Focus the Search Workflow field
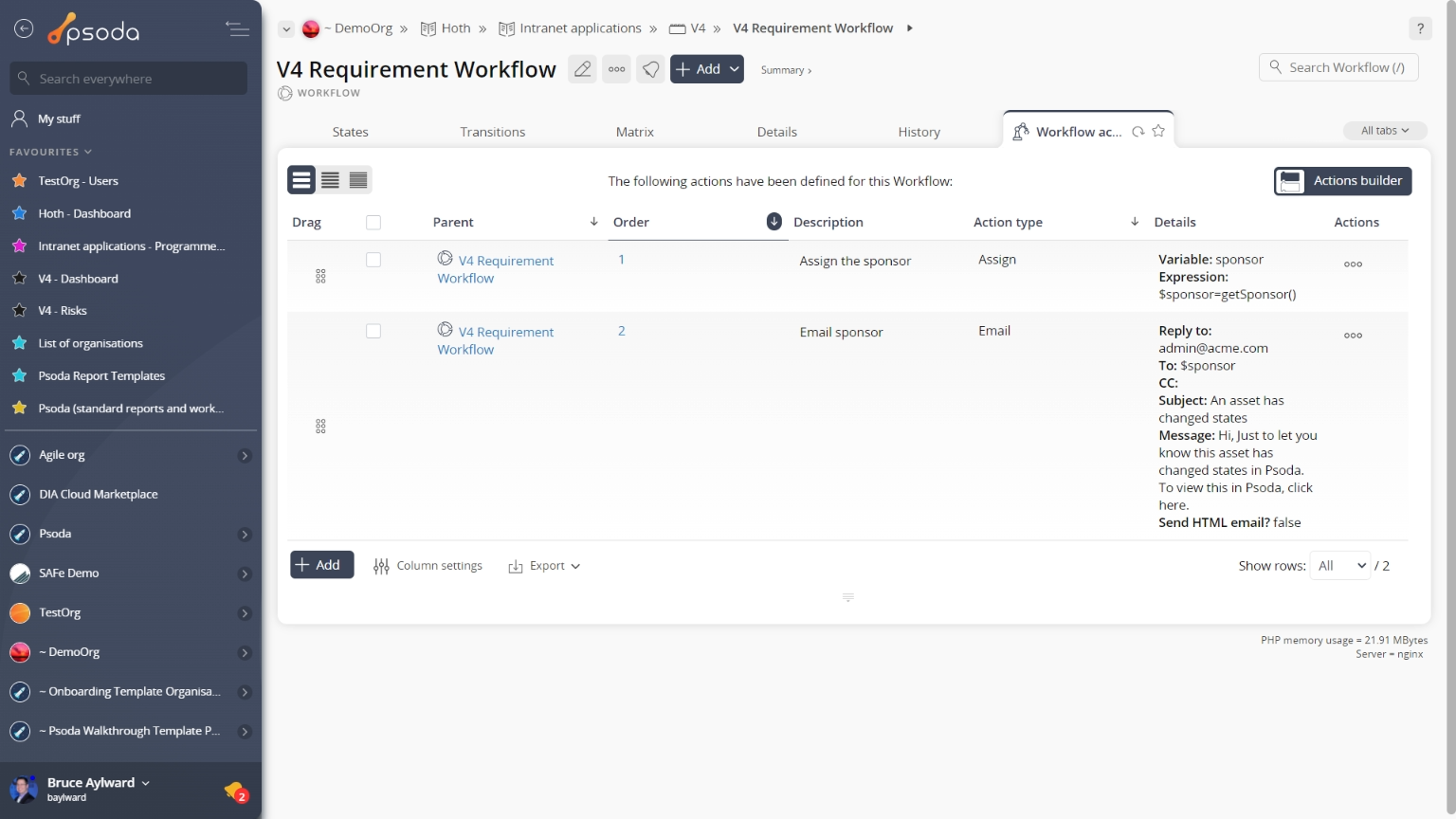This screenshot has height=819, width=1456. 1338,67
